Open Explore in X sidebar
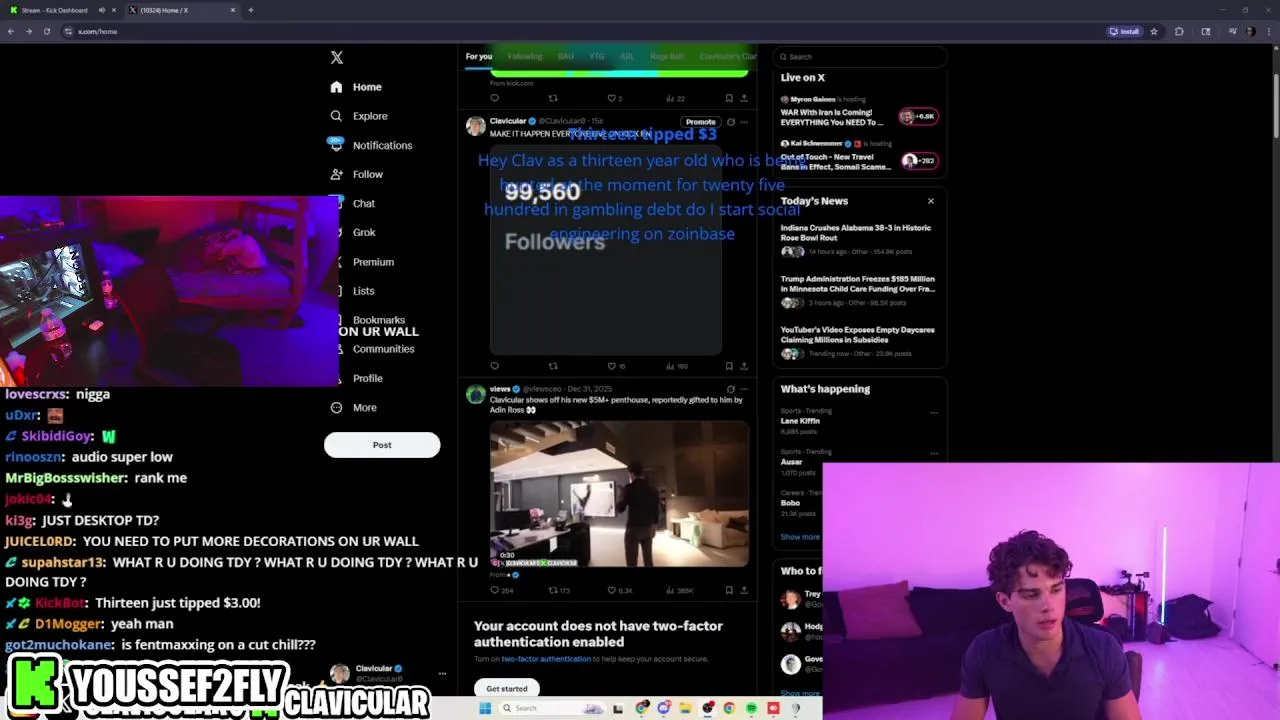The image size is (1280, 720). click(359, 116)
